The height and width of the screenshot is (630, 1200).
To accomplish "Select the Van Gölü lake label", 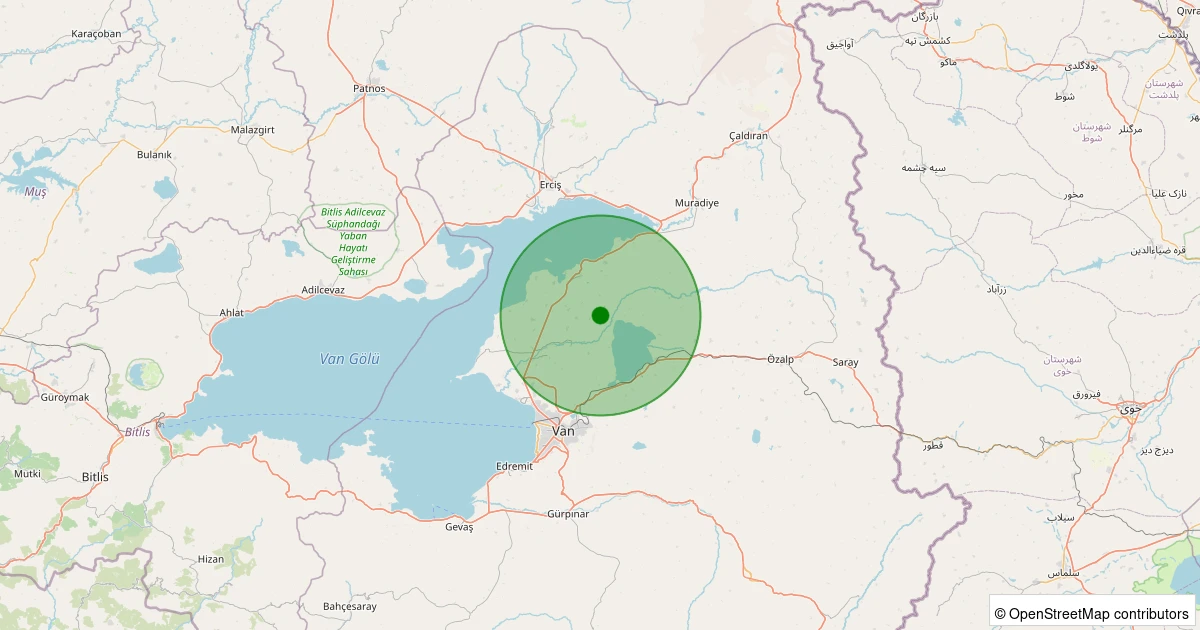I will 350,359.
